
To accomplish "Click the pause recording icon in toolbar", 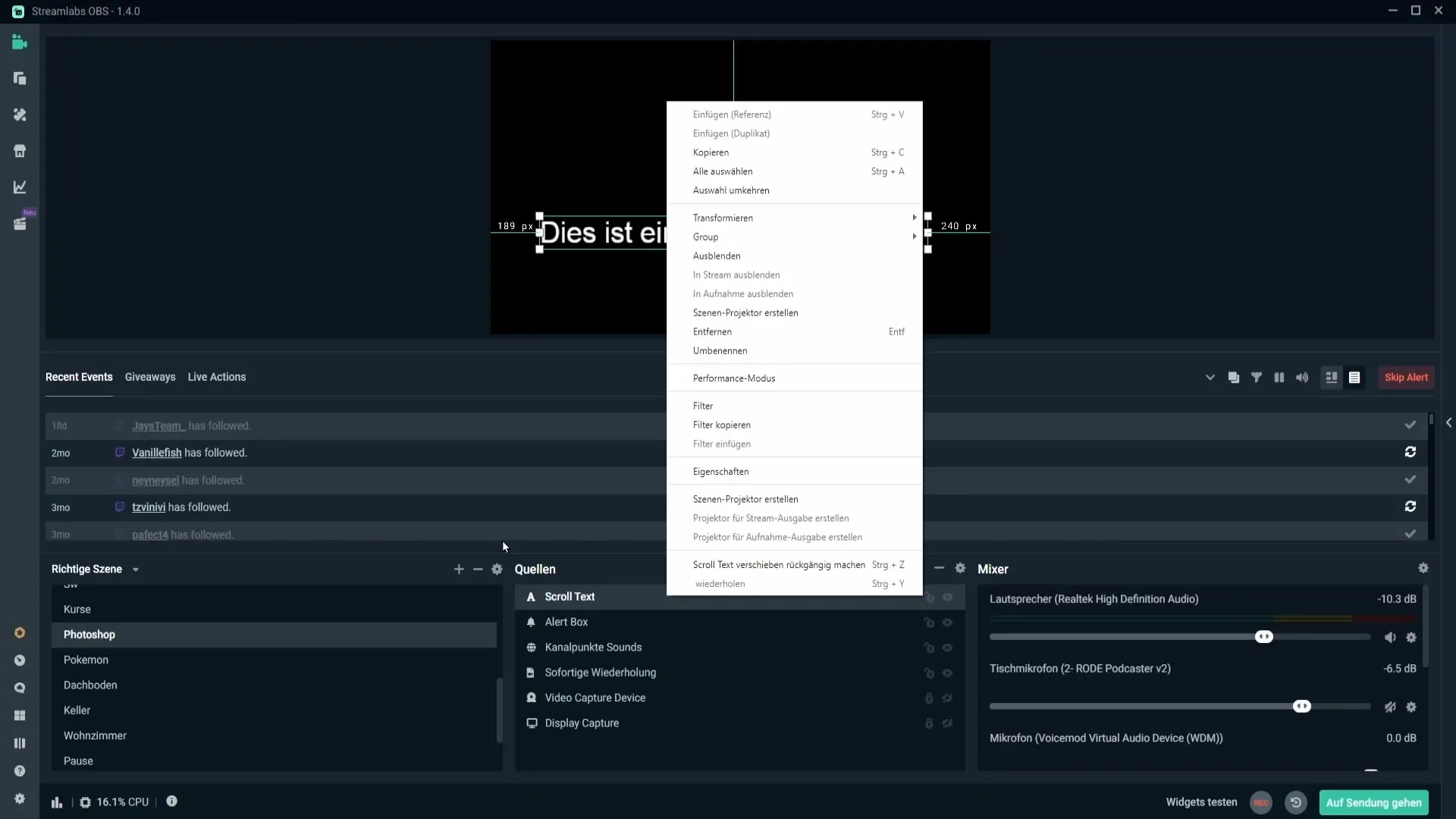I will [1279, 377].
